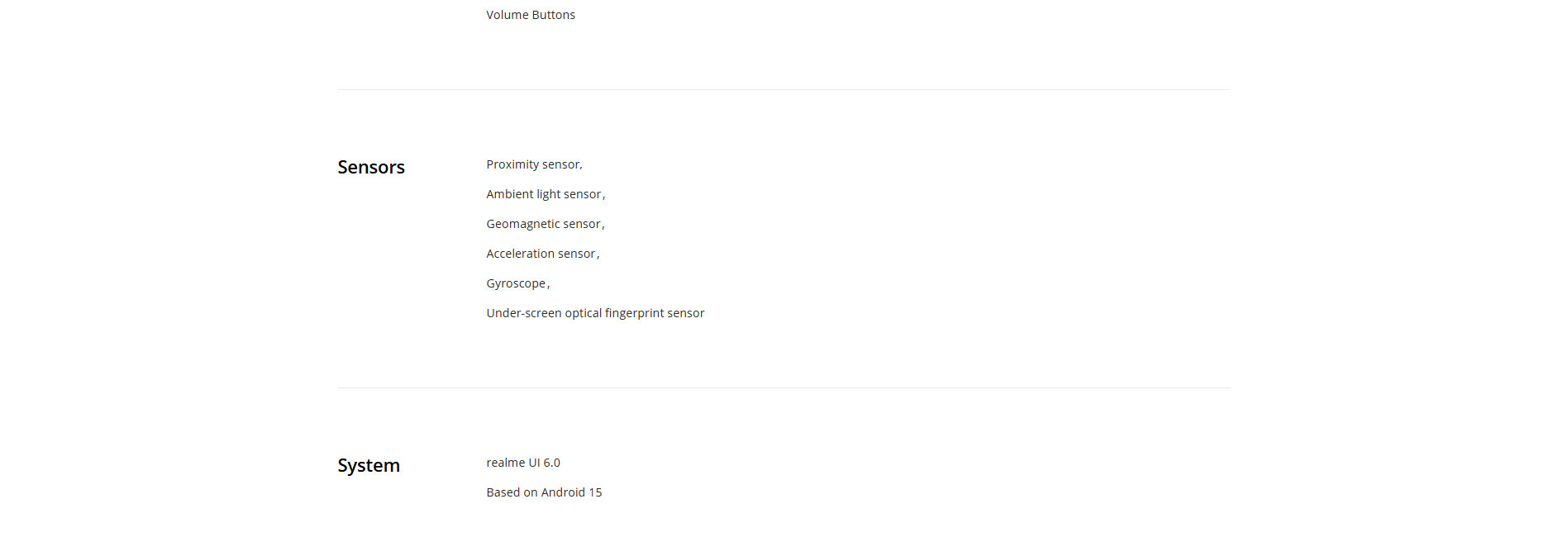Click the word "Under-screen" in sensors list
Screen dimensions: 1568x537
pos(523,313)
